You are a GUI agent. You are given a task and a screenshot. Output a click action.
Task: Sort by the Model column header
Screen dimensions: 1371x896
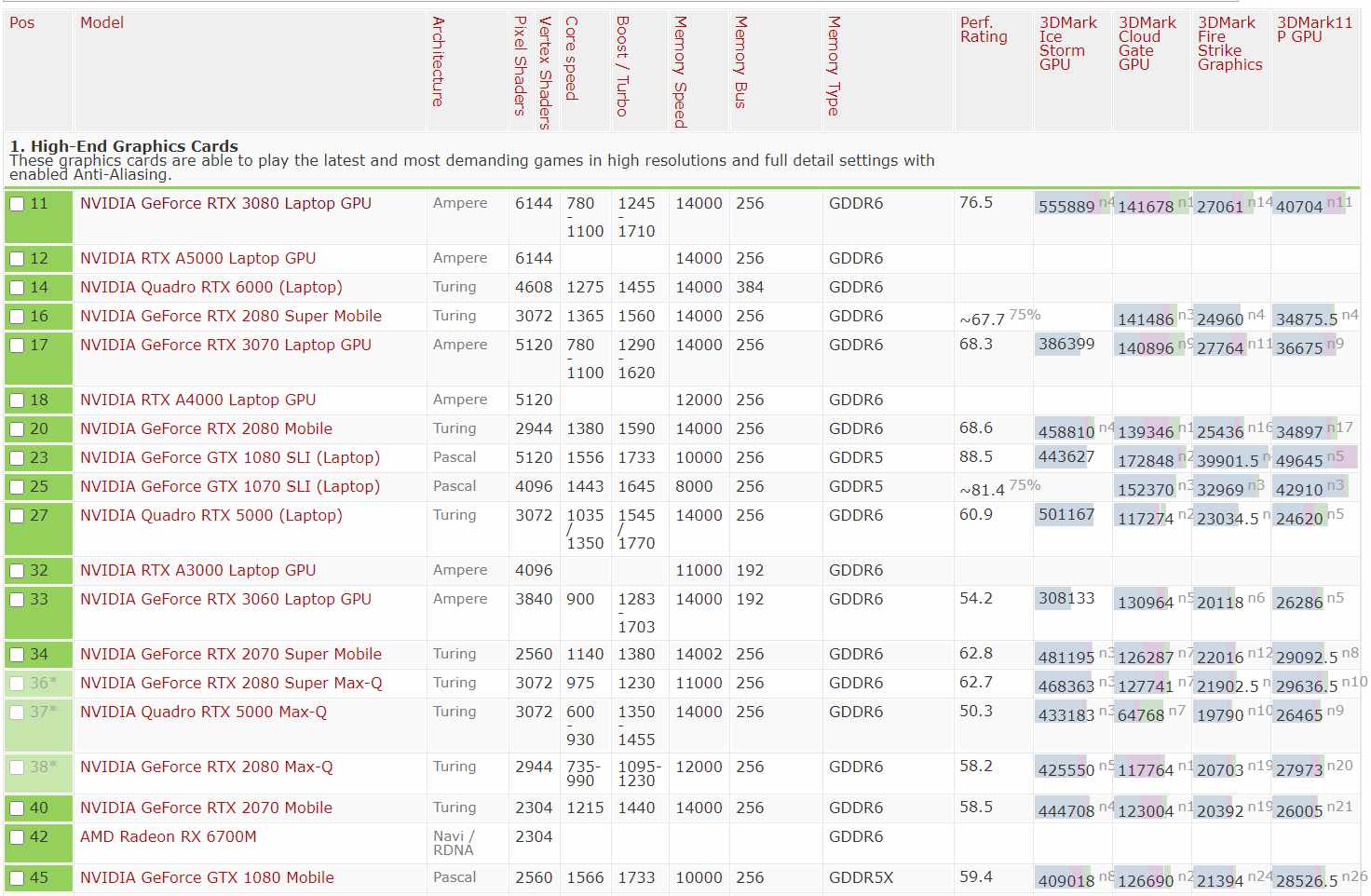point(102,22)
